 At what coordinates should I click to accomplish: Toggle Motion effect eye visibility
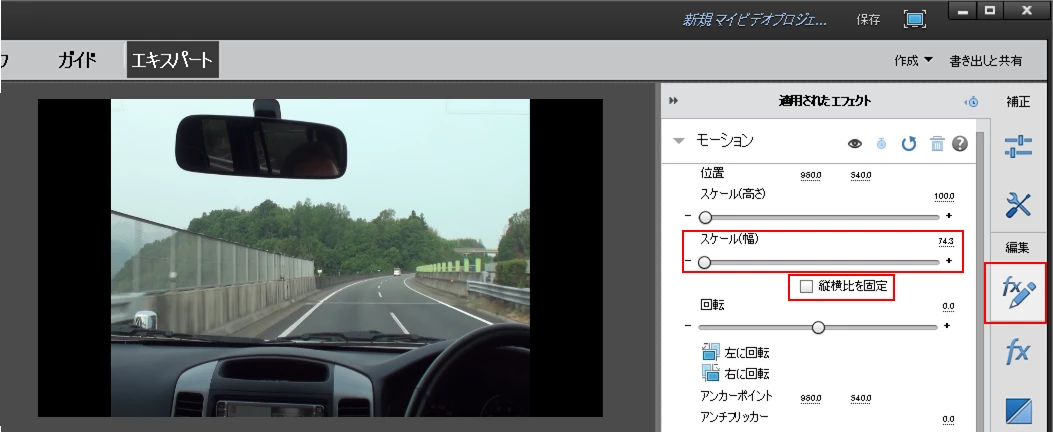tap(855, 143)
